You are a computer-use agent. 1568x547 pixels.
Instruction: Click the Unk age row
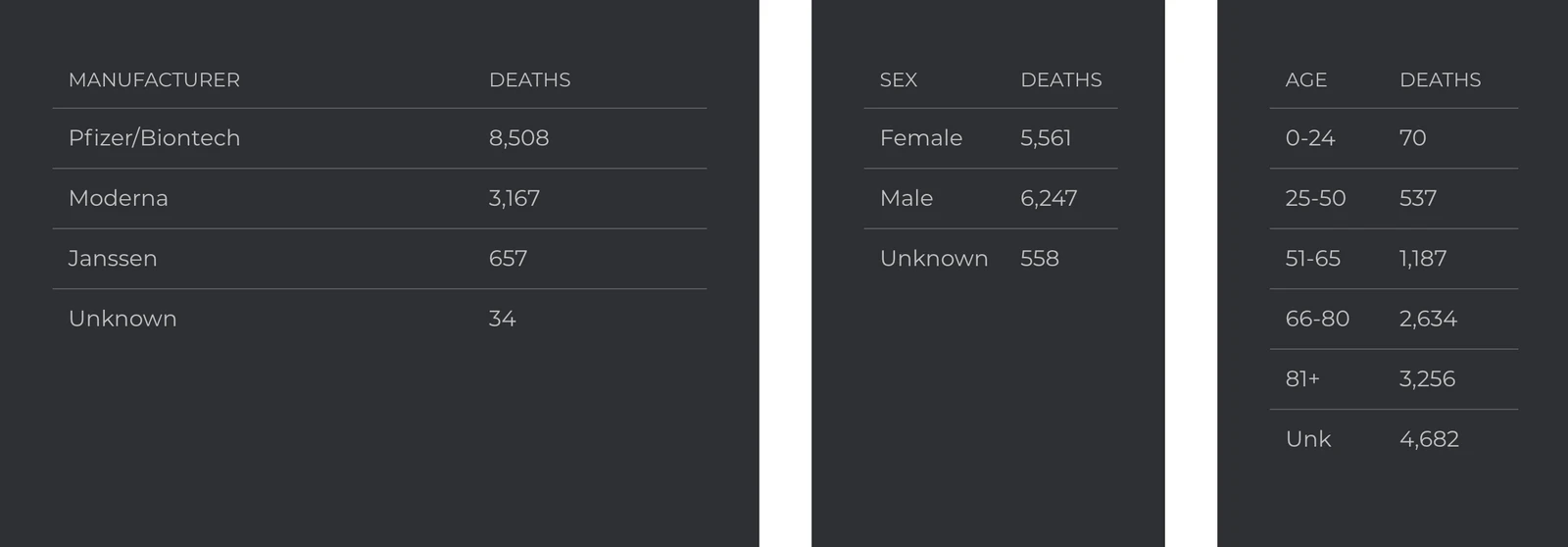click(1308, 439)
